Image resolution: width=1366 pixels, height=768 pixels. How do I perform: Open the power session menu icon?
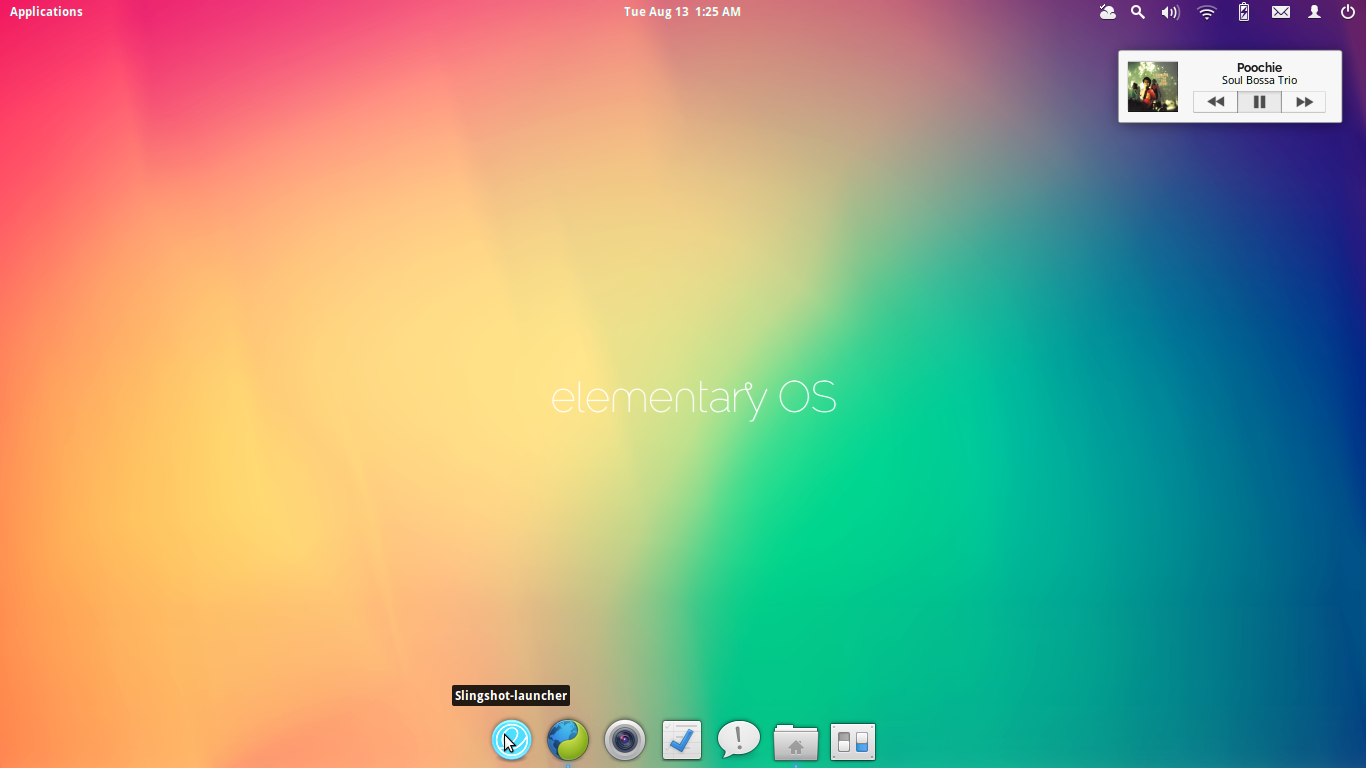point(1348,12)
